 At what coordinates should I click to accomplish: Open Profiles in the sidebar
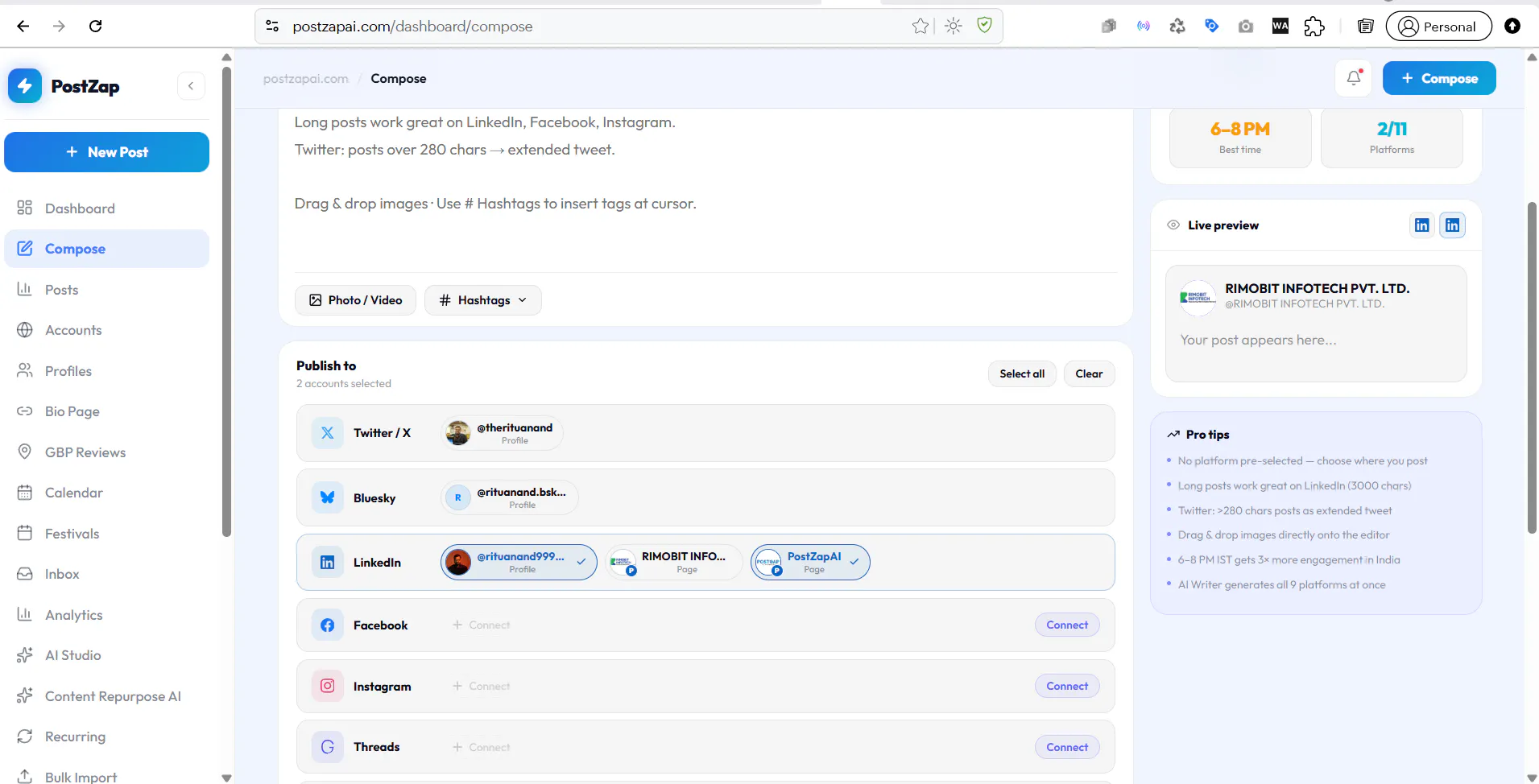[106, 371]
